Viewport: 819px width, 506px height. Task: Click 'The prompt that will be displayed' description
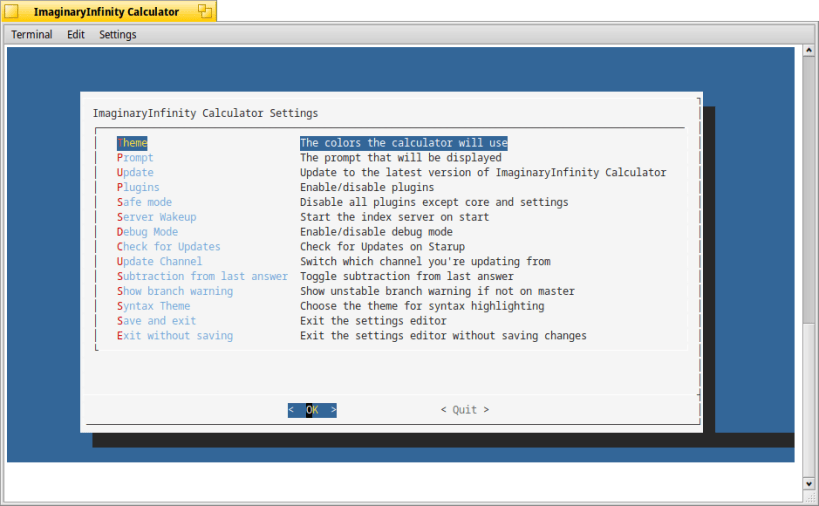401,158
